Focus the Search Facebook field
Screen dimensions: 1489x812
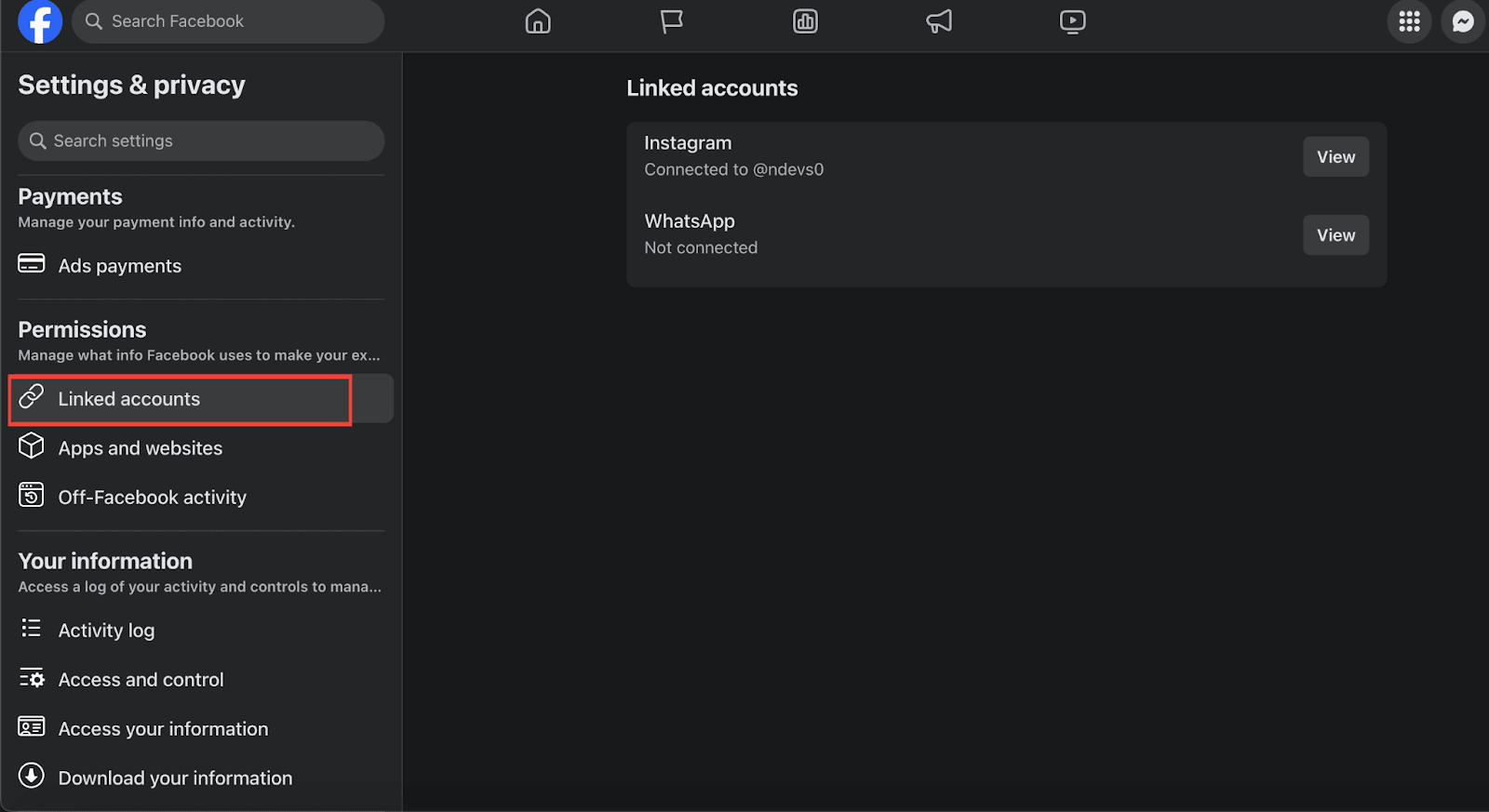pos(228,21)
